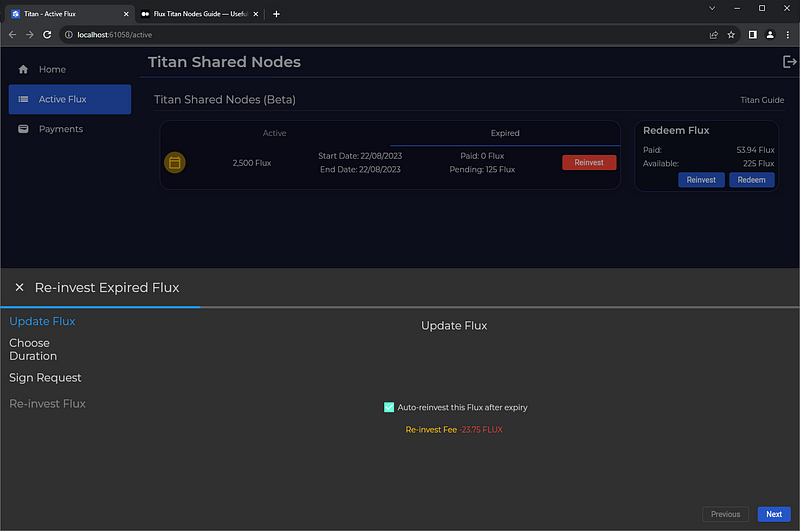Bookmark this page with the star icon
This screenshot has width=800, height=531.
[731, 34]
